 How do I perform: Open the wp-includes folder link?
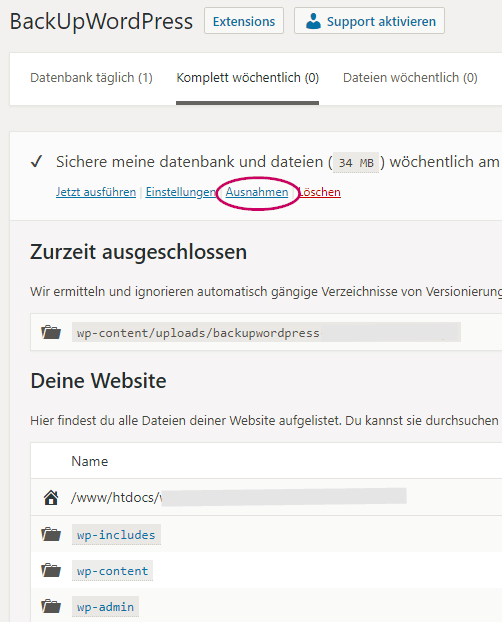(x=116, y=535)
